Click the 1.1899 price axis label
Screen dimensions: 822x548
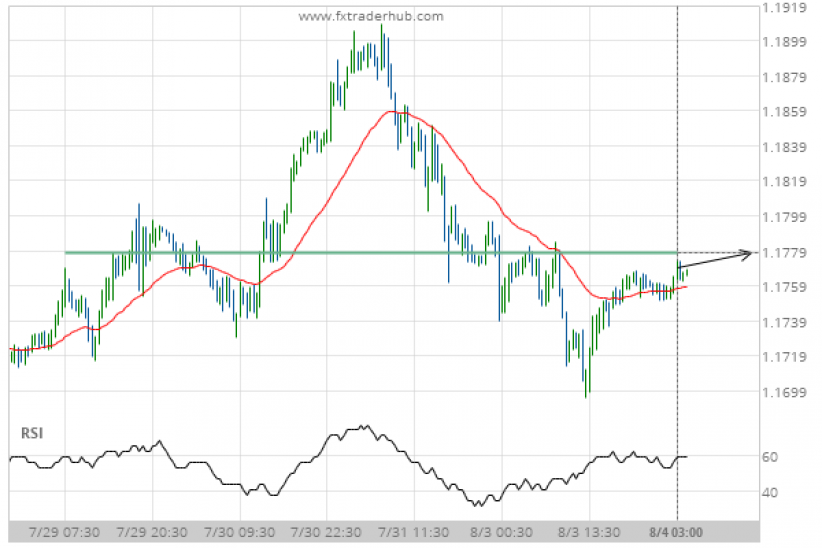tap(784, 42)
